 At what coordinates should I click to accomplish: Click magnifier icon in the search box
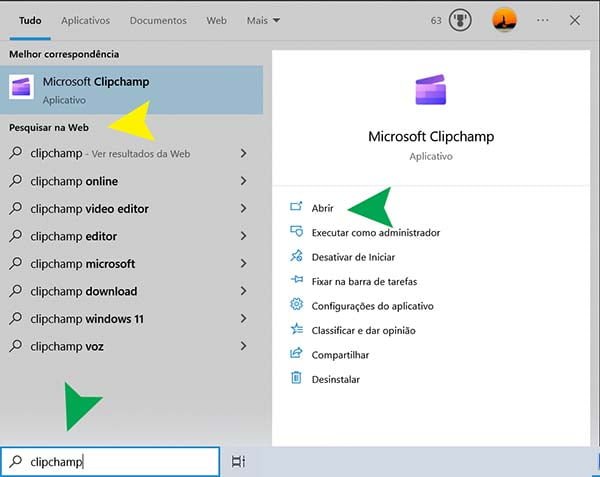tap(15, 461)
